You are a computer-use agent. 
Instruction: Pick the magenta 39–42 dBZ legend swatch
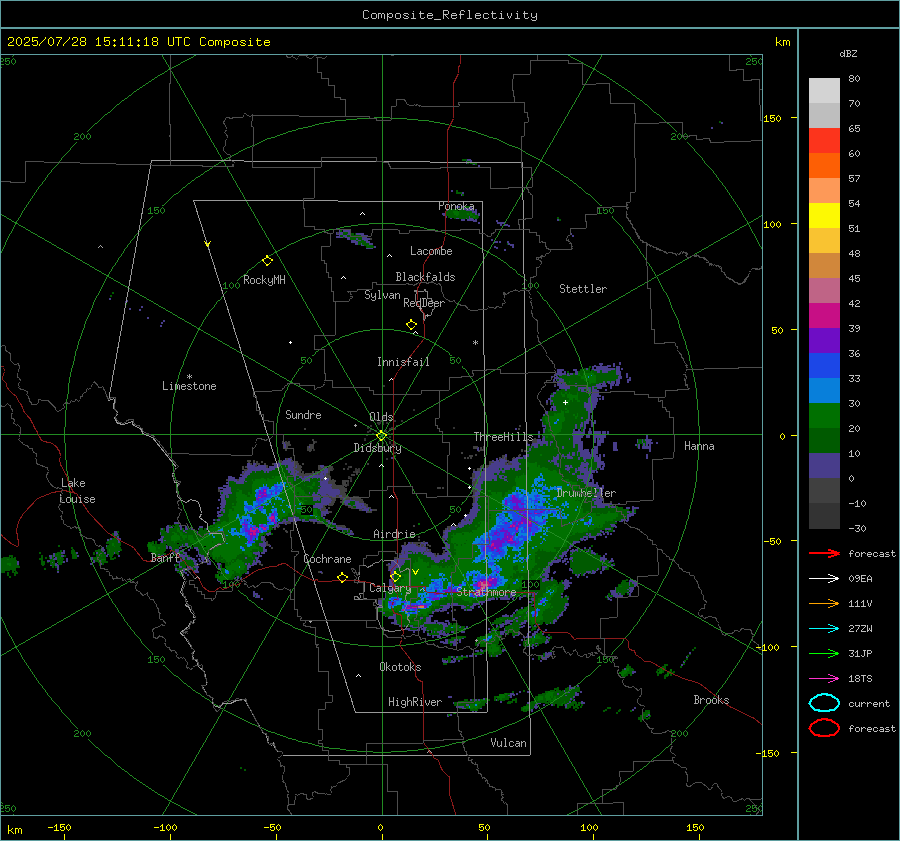click(824, 316)
